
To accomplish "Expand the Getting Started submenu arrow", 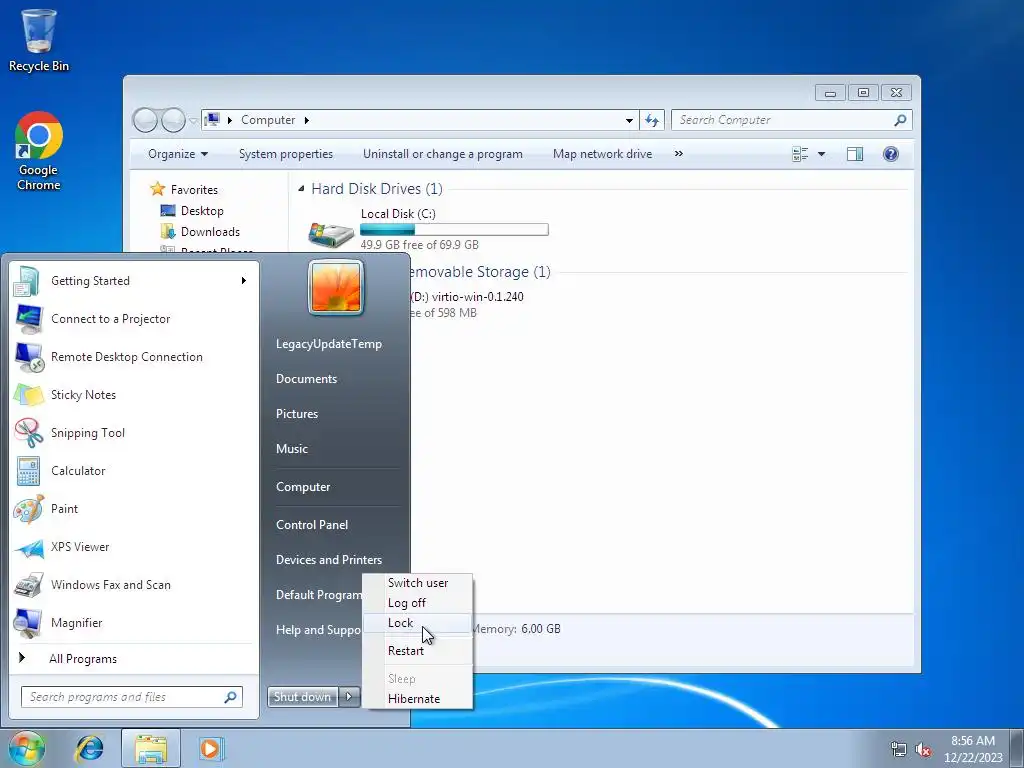I will click(x=244, y=281).
